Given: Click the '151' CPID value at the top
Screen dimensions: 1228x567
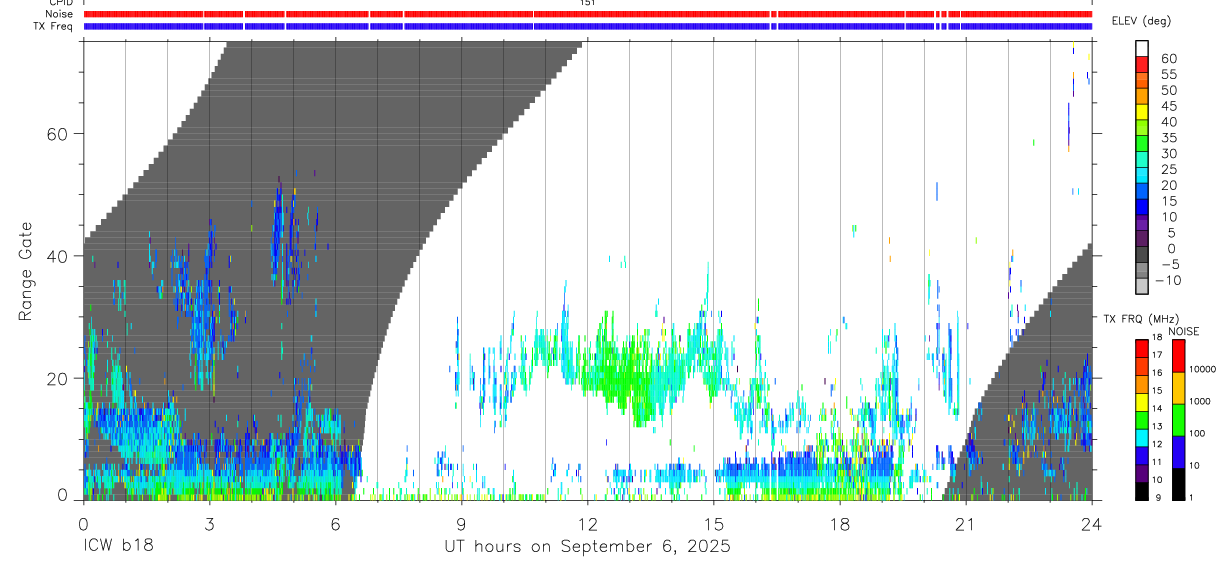Looking at the screenshot, I should (x=588, y=3).
